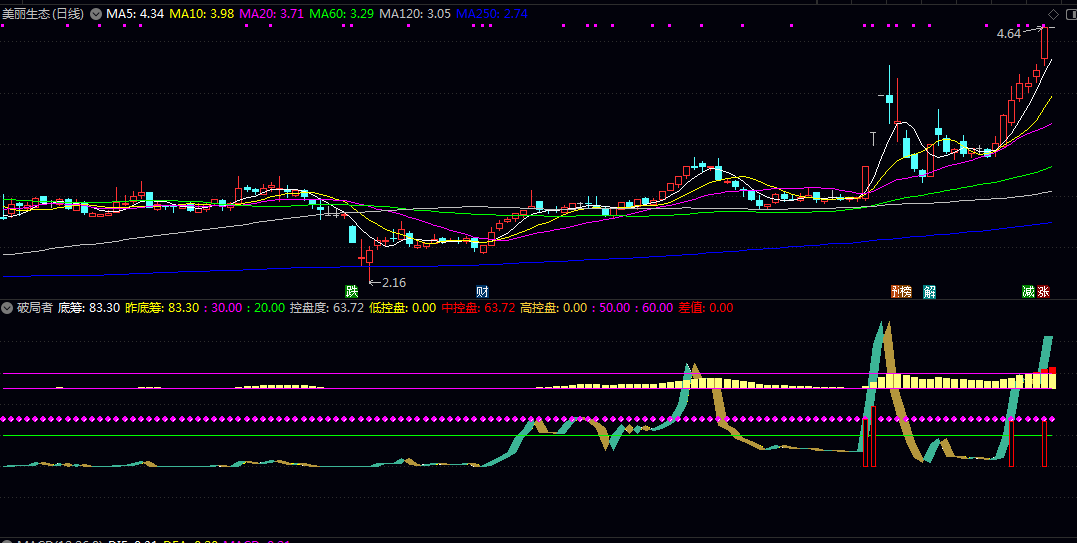Click the green 跌 event marker
1077x543 pixels.
352,292
